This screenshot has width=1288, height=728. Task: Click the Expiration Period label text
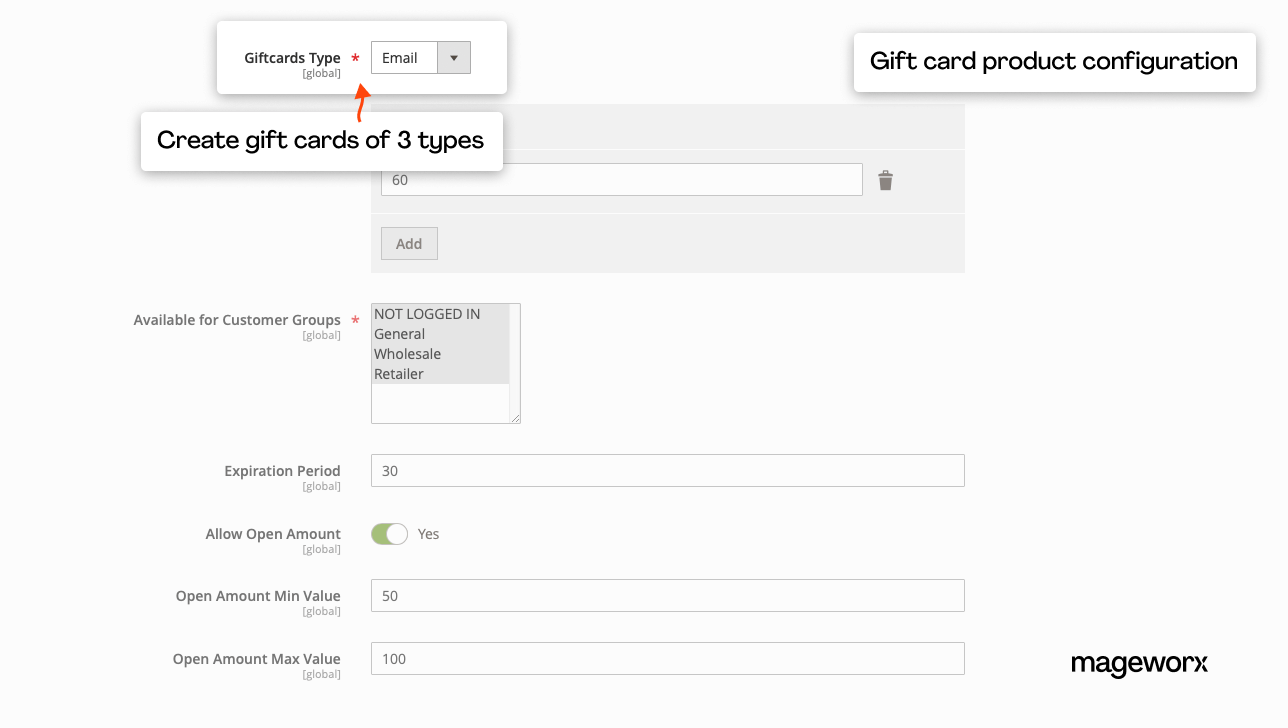282,471
